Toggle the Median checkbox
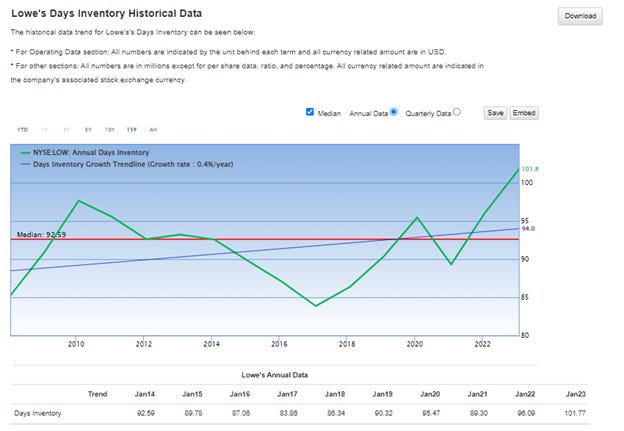Screen dimensions: 624x431 pos(310,112)
